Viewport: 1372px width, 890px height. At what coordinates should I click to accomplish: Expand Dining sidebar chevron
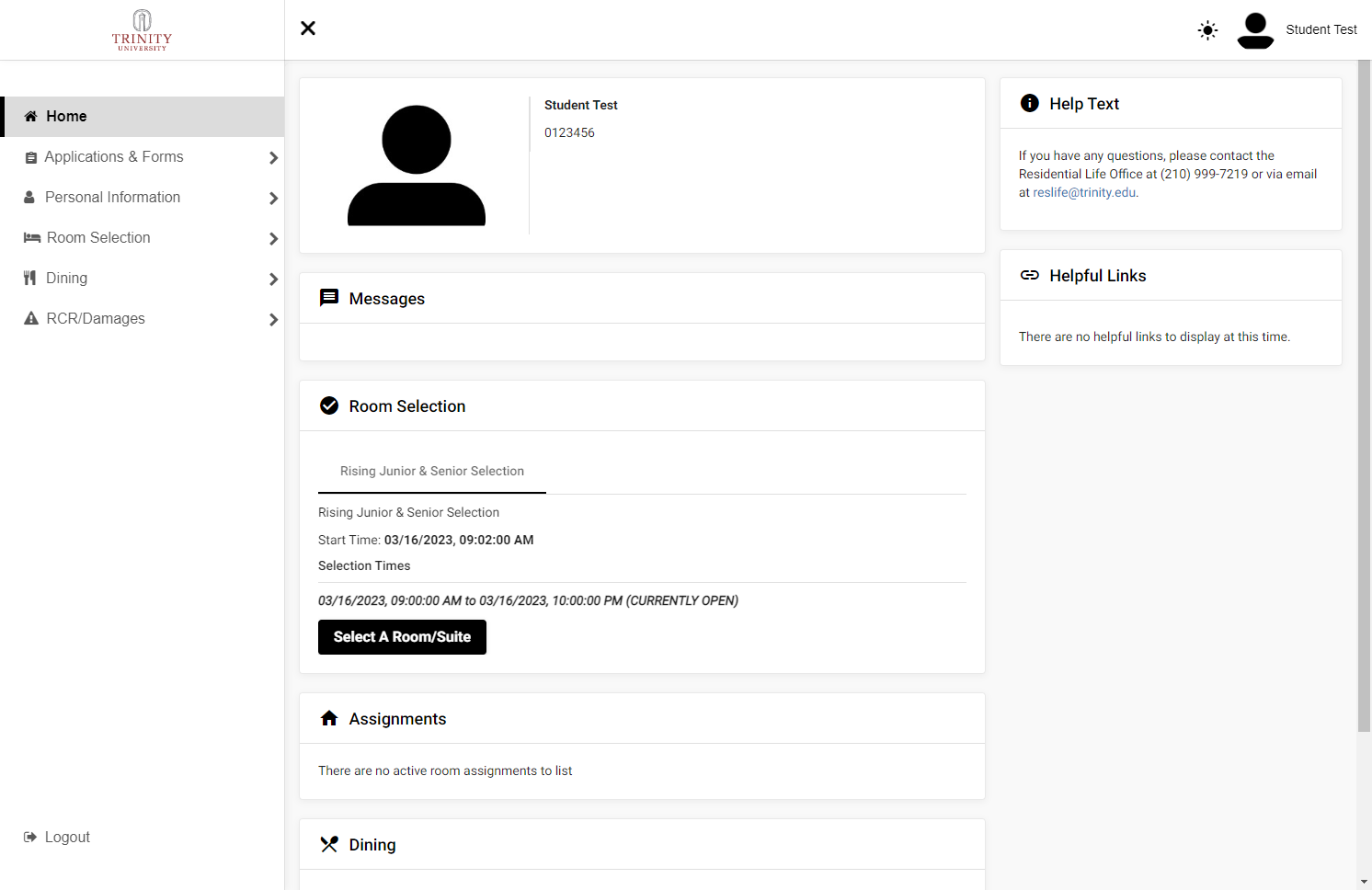point(273,280)
